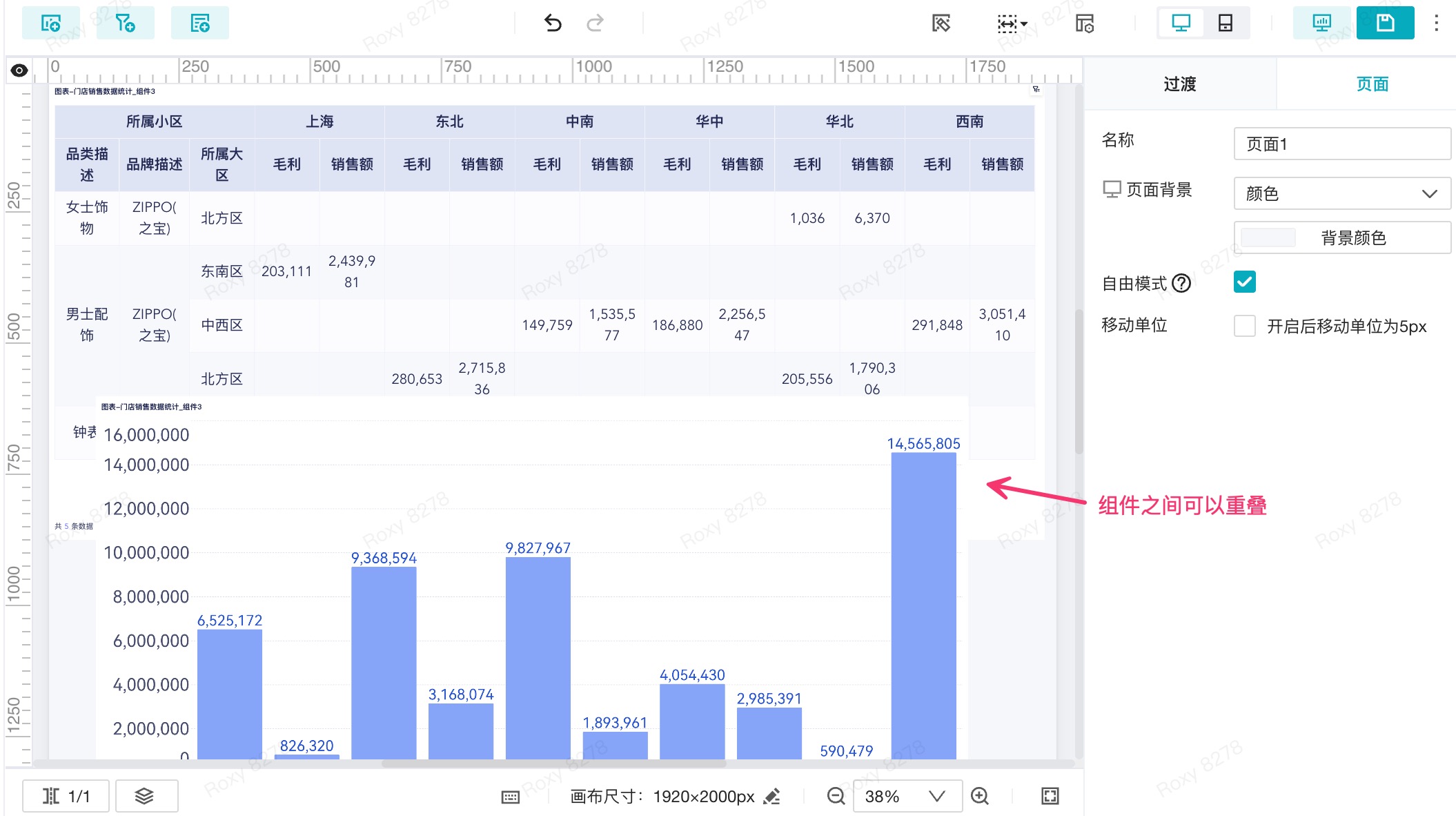Open the layers panel icon
This screenshot has height=816, width=1456.
144,796
